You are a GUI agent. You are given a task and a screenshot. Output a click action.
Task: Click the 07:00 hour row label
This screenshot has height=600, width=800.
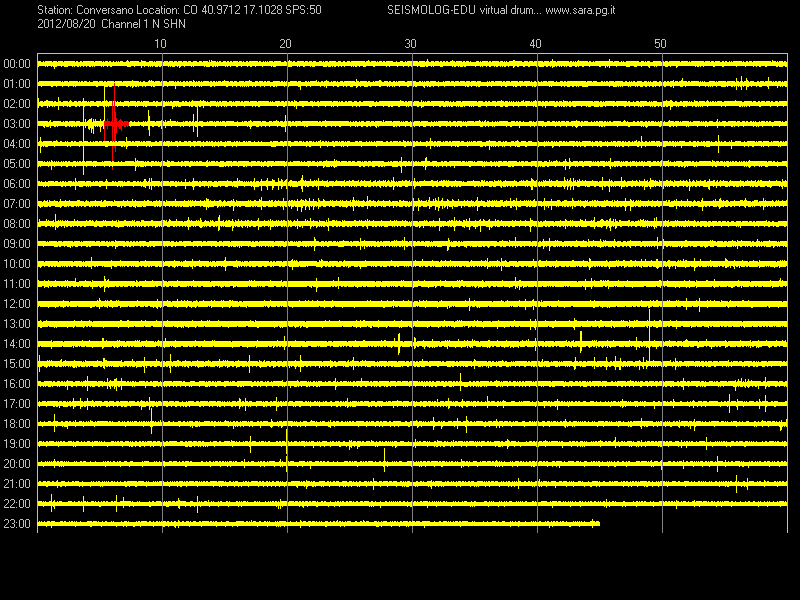coord(17,204)
